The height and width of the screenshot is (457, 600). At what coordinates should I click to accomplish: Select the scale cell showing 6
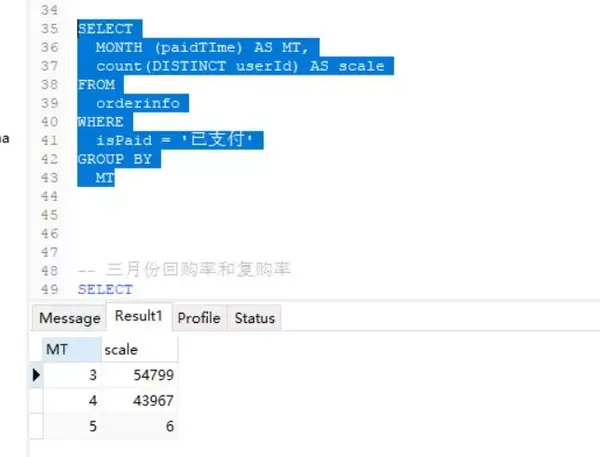point(140,426)
